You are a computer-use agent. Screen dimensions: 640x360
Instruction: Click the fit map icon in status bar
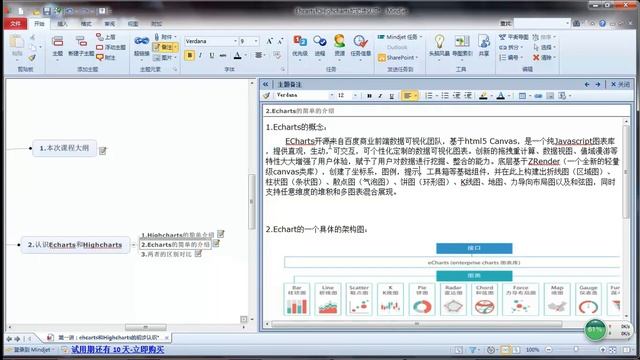tap(612, 350)
